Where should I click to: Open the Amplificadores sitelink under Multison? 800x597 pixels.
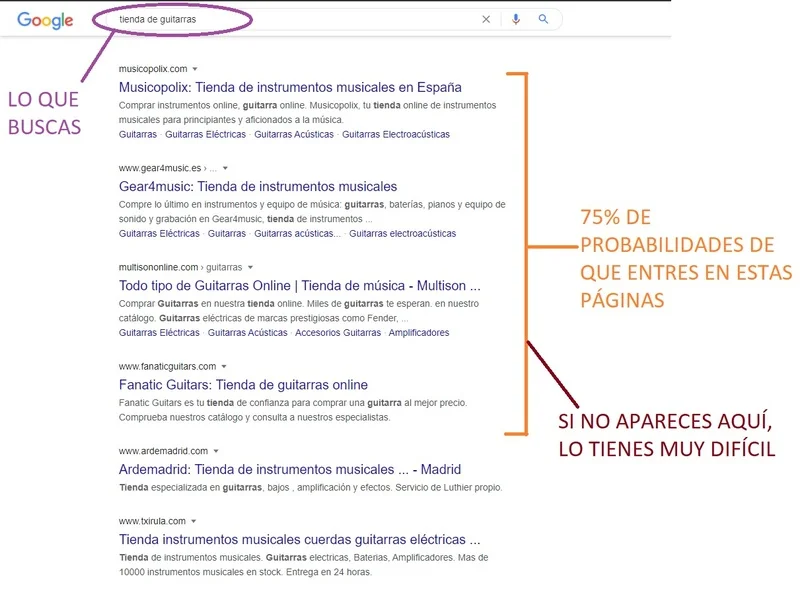tap(419, 333)
